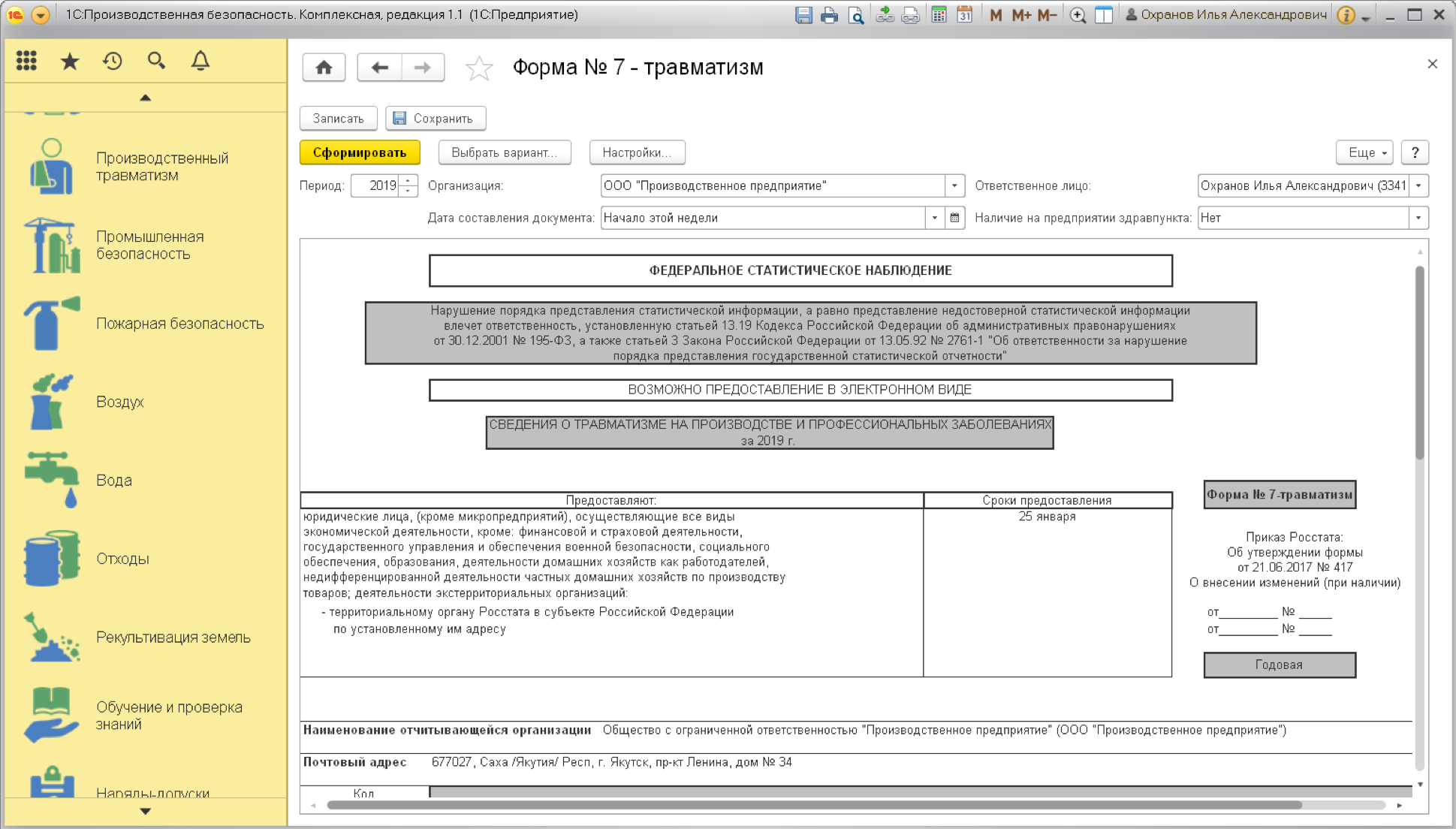Screen dimensions: 1456x829
Task: Click the printer icon in title bar
Action: click(829, 15)
